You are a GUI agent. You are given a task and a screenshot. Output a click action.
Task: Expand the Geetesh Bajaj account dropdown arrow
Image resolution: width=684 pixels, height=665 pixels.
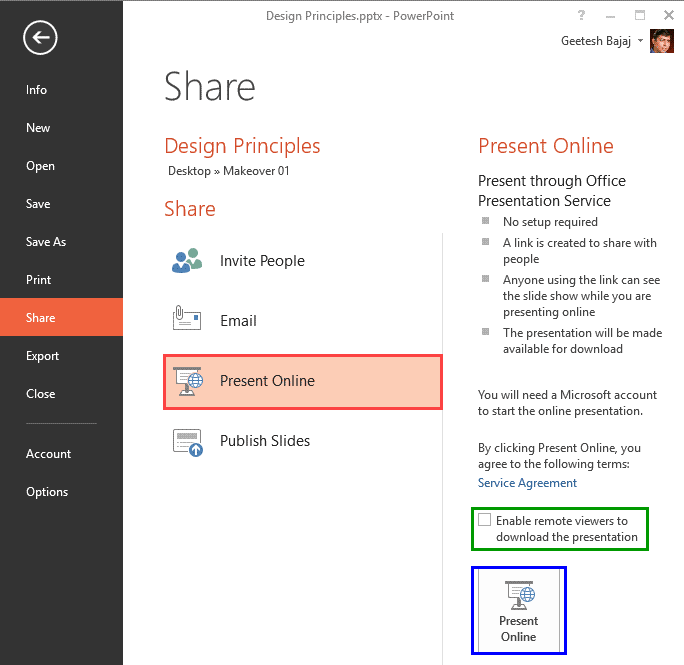640,41
